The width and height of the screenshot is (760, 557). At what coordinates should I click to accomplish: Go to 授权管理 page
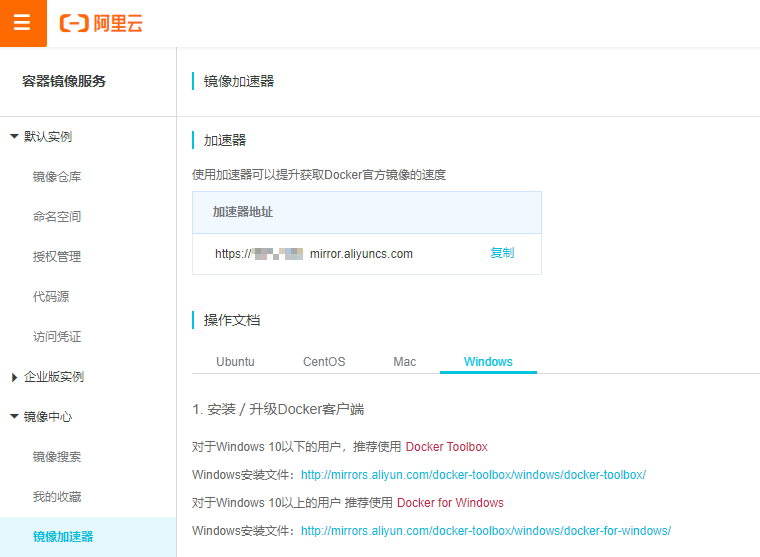coord(57,257)
